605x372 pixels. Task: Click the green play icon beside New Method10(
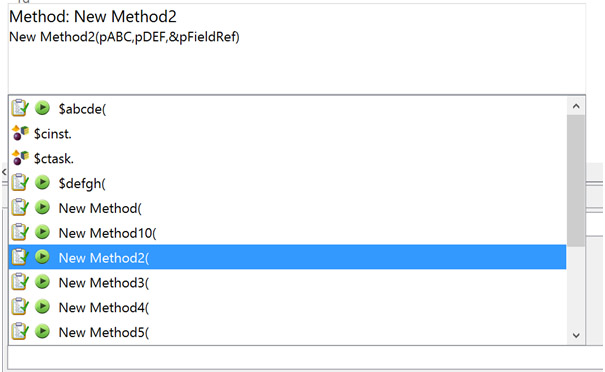pos(42,232)
